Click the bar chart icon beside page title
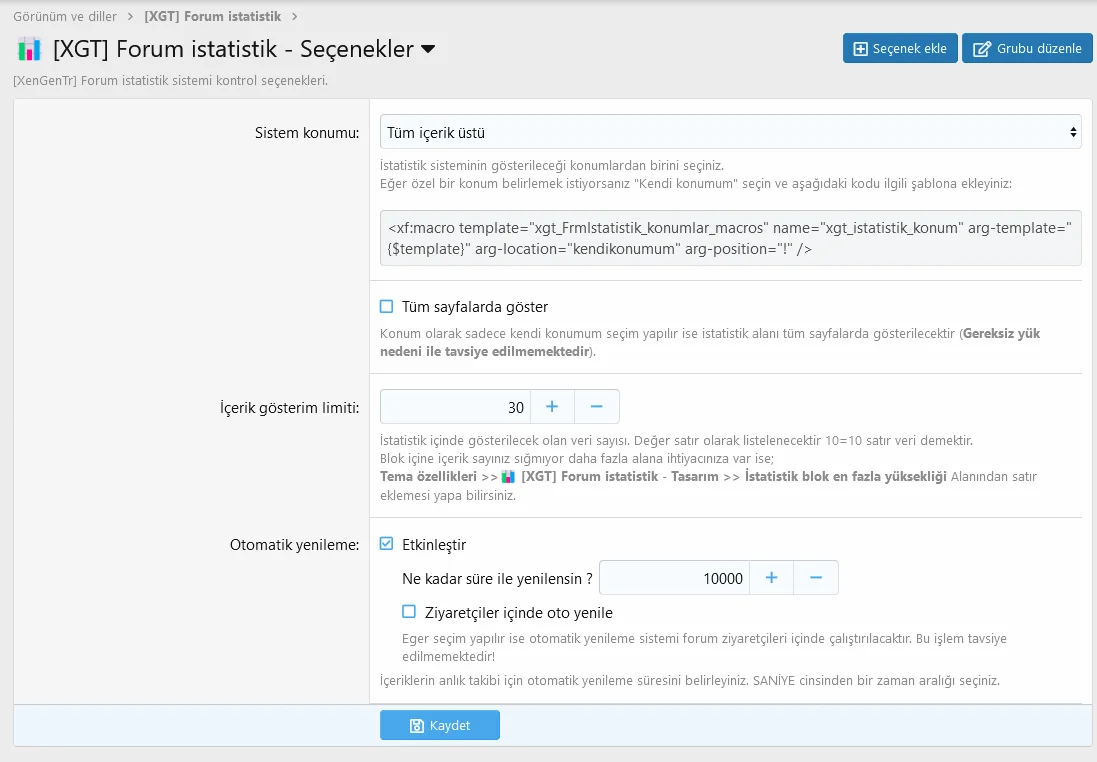1097x762 pixels. coord(29,49)
